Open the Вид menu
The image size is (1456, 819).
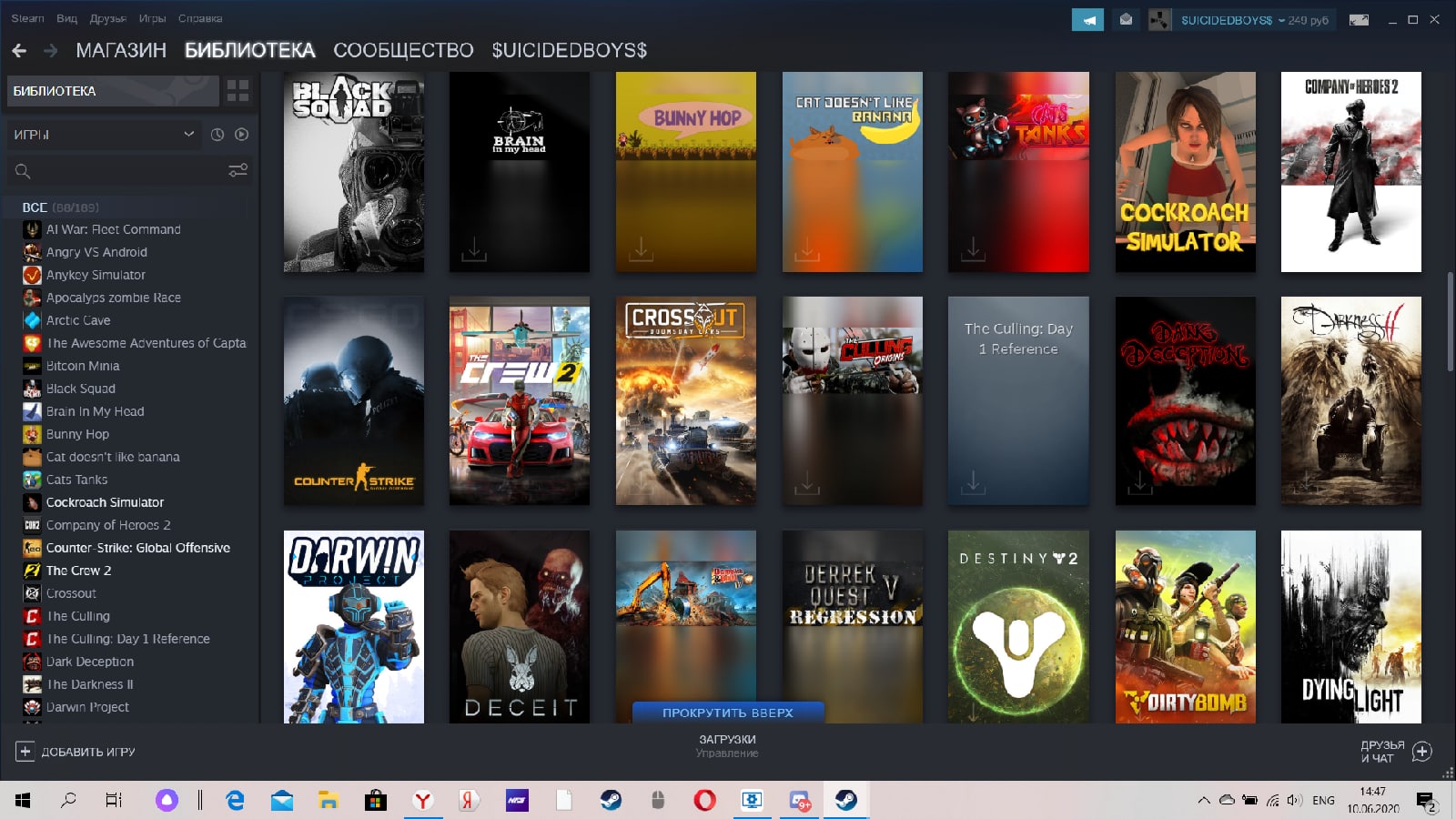coord(66,18)
